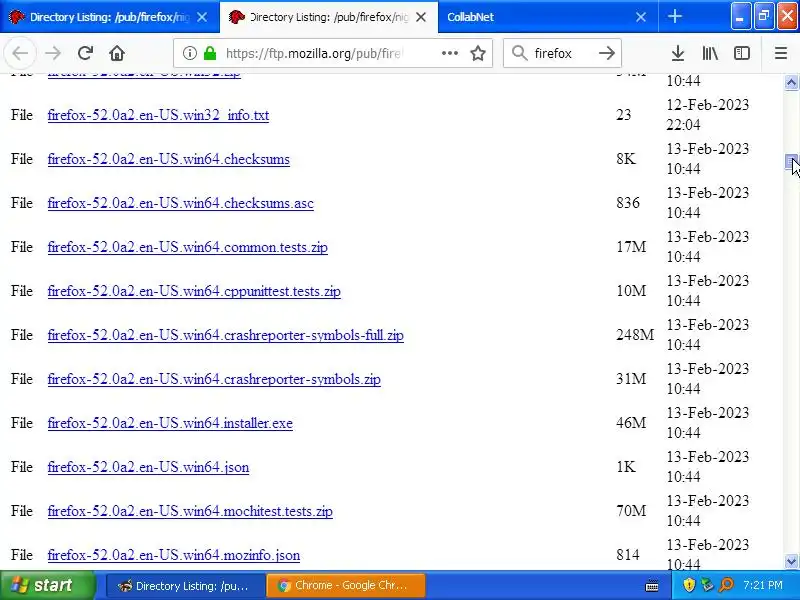800x600 pixels.
Task: Open the Firefox hamburger menu
Action: click(x=781, y=53)
